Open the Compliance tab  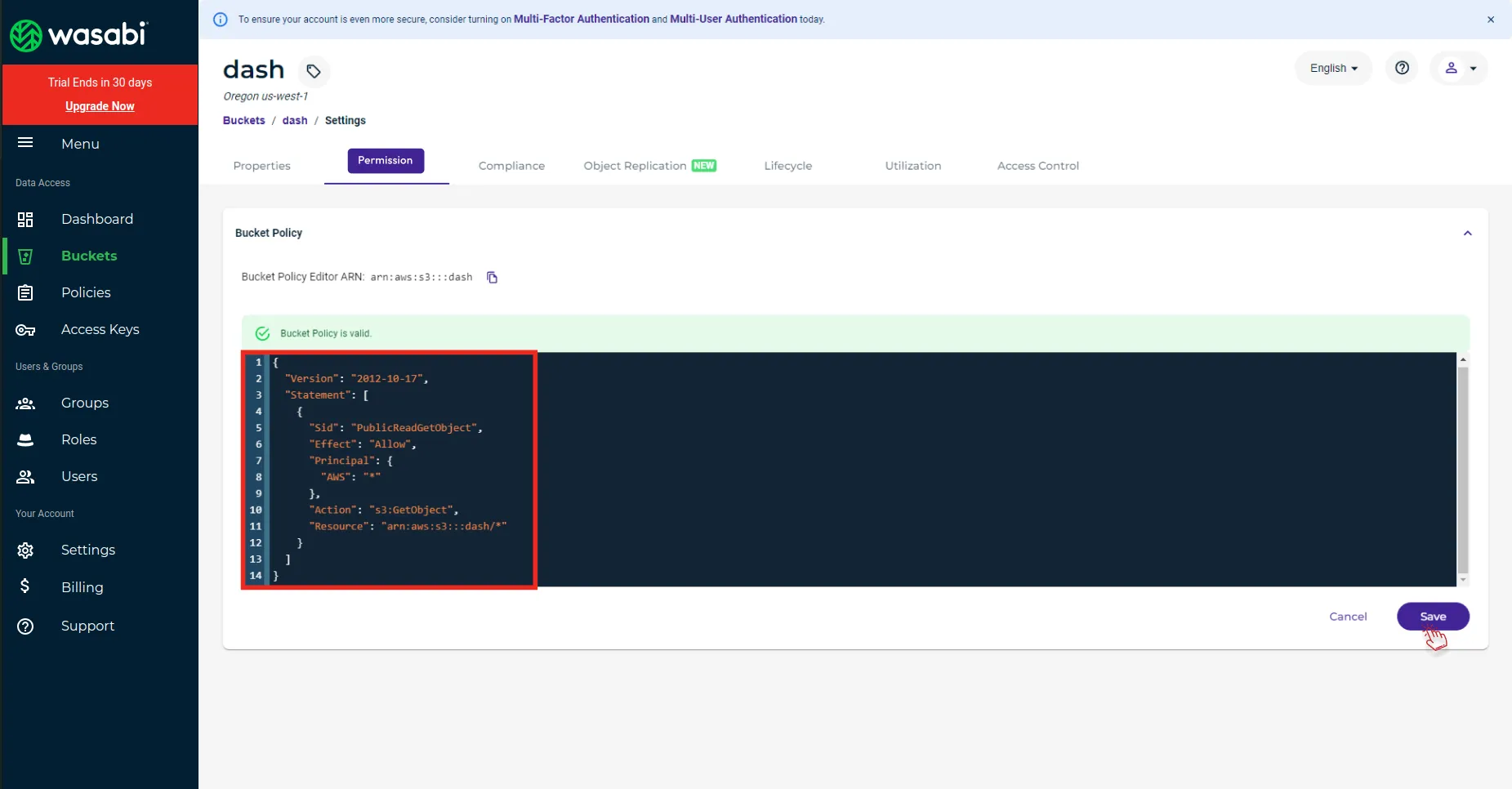(511, 166)
